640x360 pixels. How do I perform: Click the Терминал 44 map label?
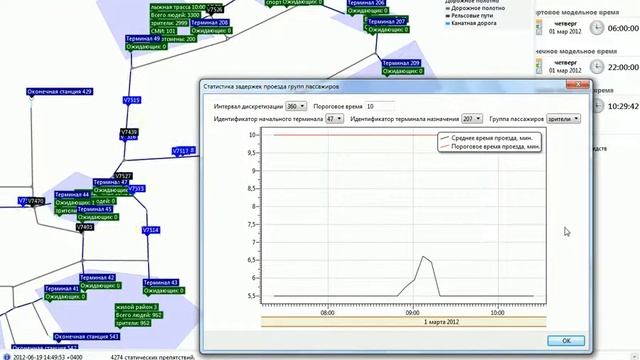[x=72, y=195]
